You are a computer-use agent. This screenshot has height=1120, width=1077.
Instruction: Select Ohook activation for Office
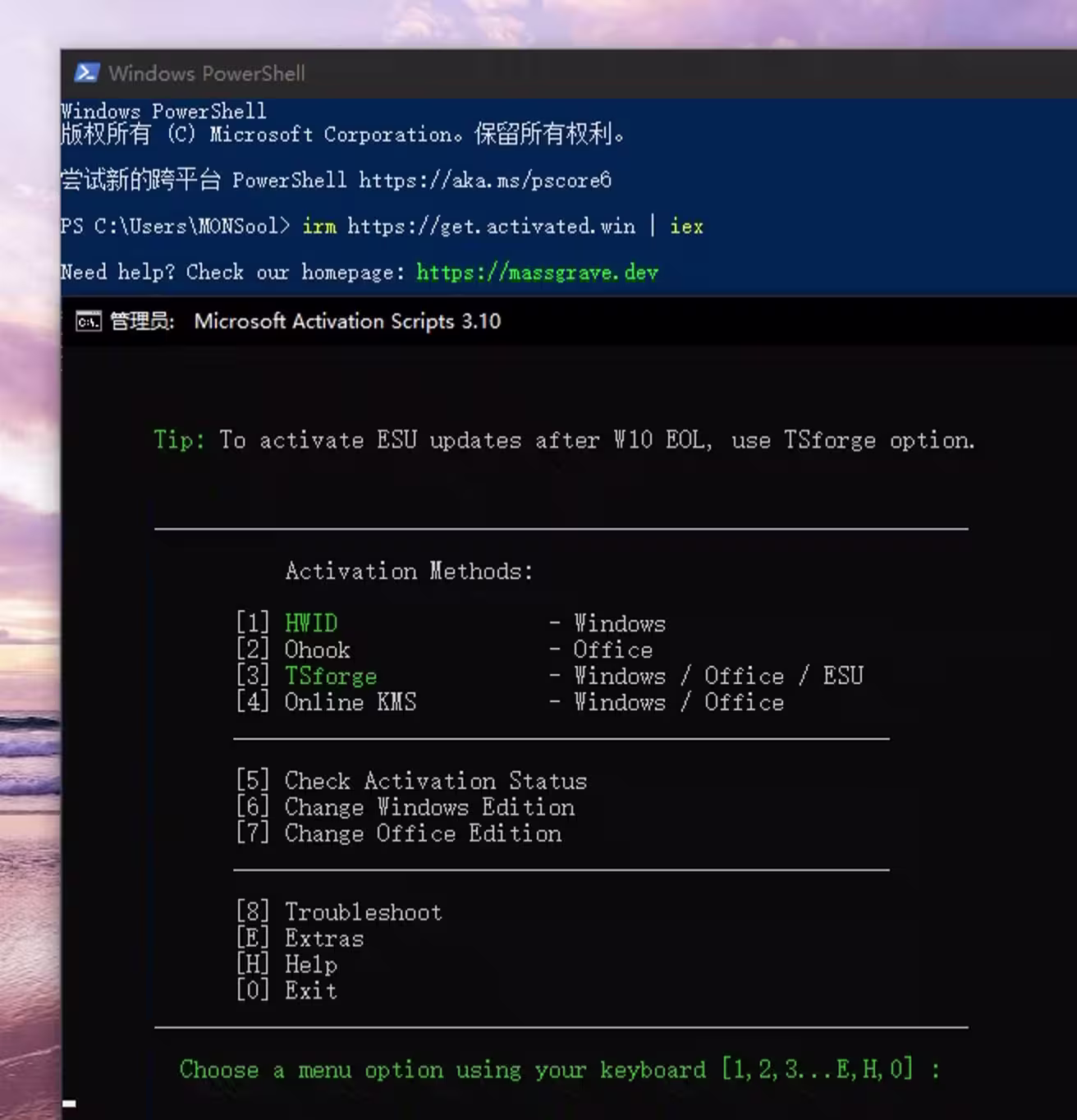(x=317, y=650)
